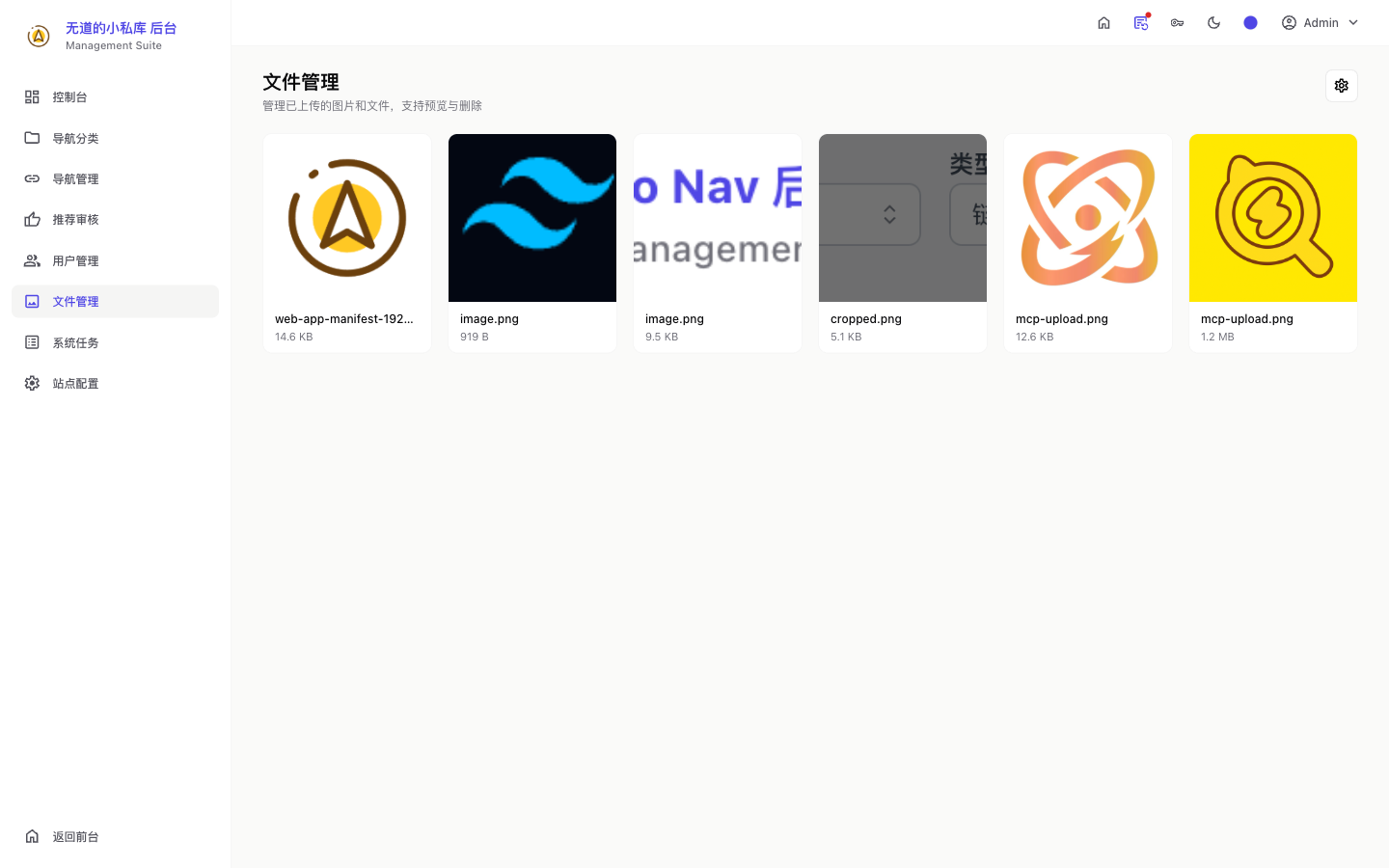Go to 控制台 menu item
This screenshot has height=868, width=1389.
(x=115, y=97)
